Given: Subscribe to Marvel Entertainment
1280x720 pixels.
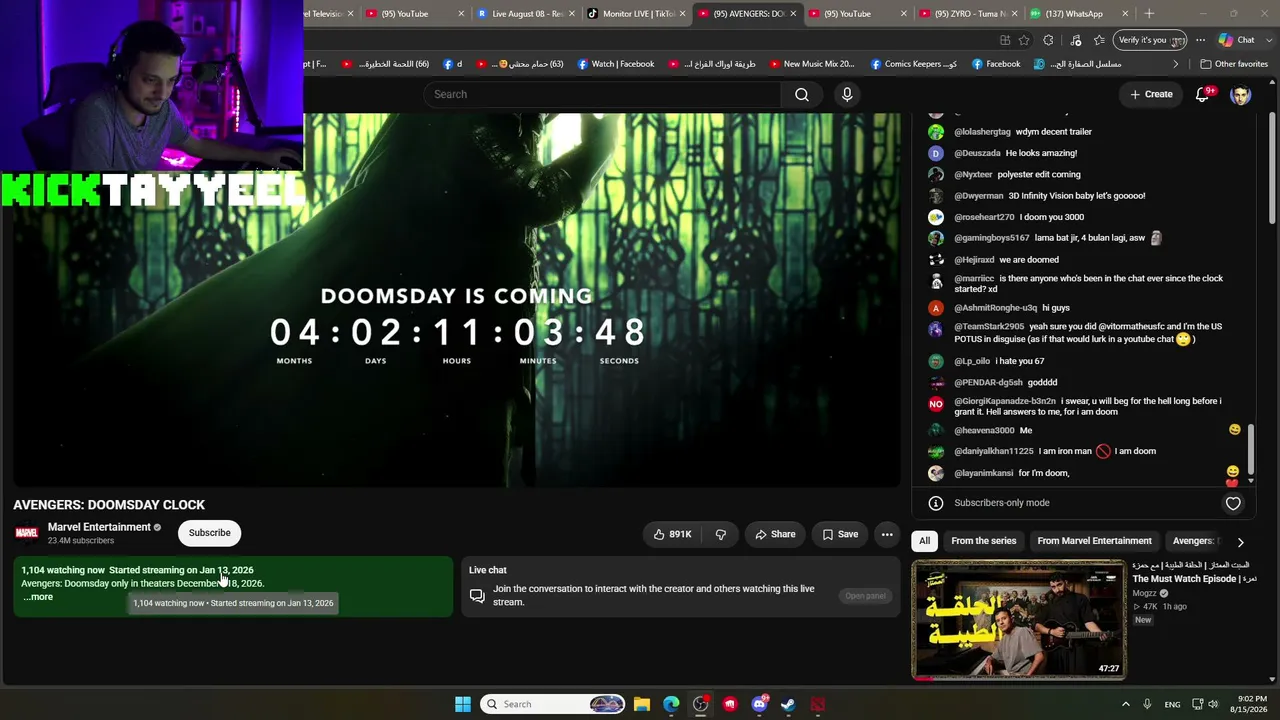Looking at the screenshot, I should [x=210, y=533].
